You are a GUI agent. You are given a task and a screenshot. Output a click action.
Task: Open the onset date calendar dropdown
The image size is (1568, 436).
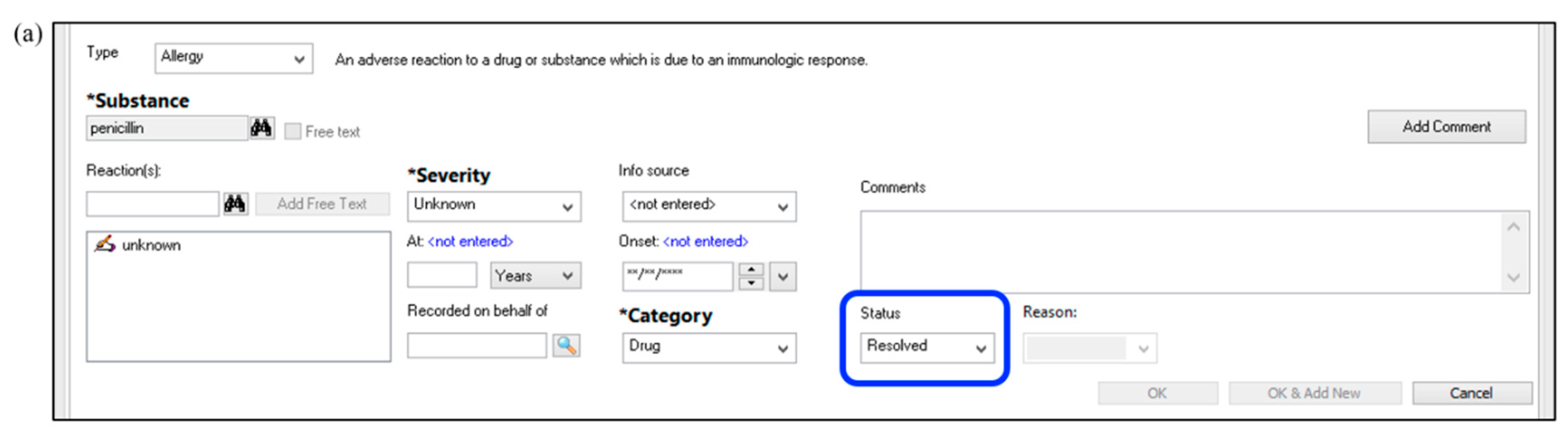pyautogui.click(x=783, y=276)
